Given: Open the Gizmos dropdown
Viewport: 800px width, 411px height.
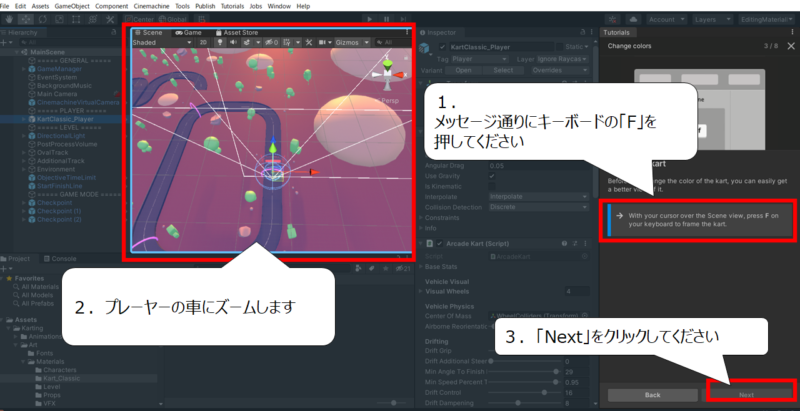Looking at the screenshot, I should click(352, 42).
